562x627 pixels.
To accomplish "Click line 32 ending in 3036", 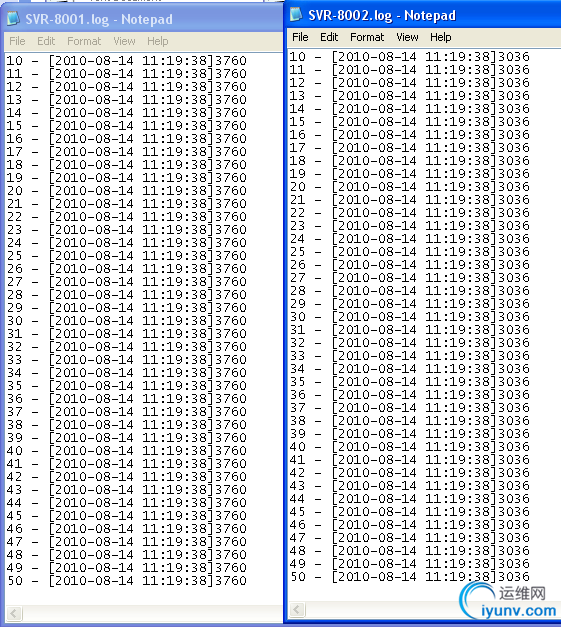I will click(410, 343).
